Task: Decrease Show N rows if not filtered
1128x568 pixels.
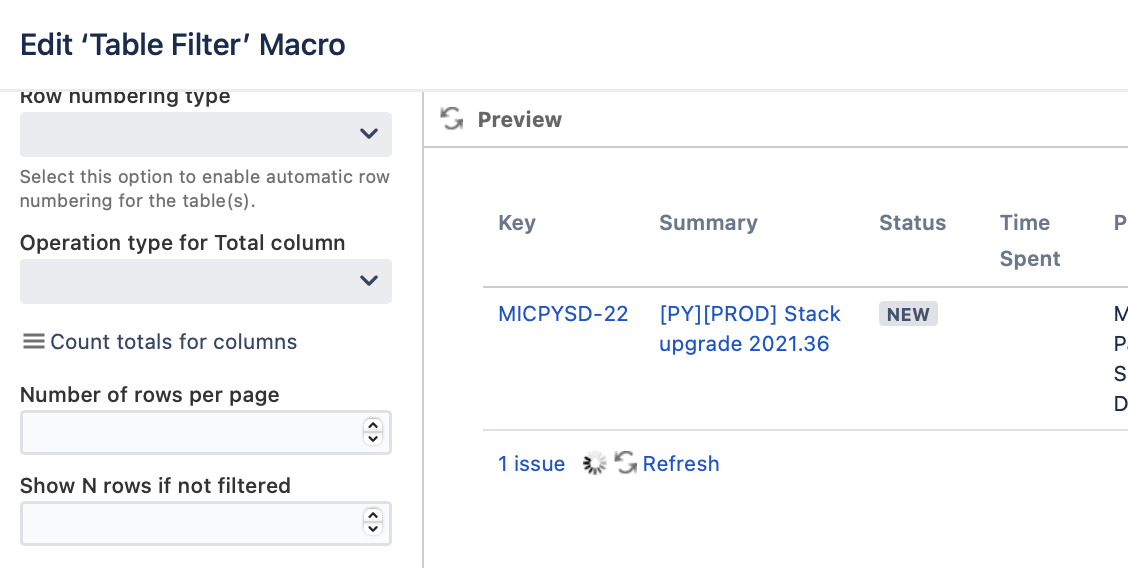Action: click(x=373, y=529)
